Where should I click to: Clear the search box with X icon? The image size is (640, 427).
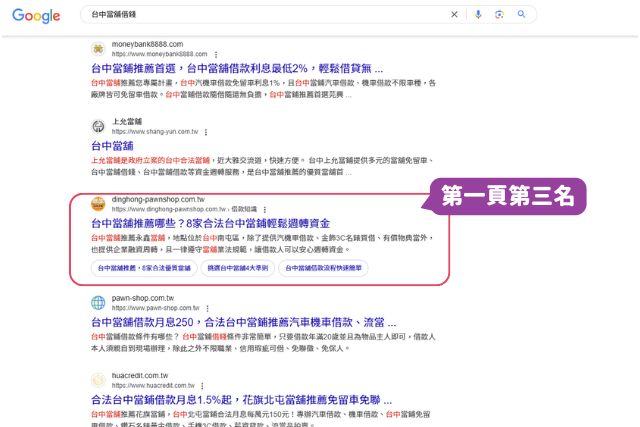(x=454, y=14)
